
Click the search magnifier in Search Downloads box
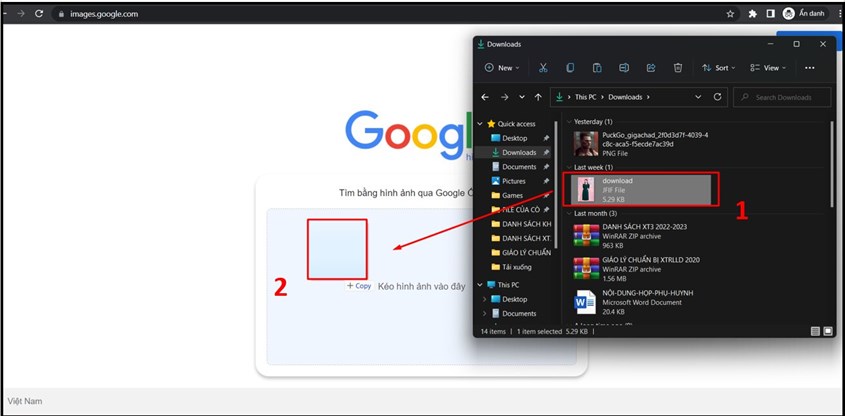pos(745,98)
